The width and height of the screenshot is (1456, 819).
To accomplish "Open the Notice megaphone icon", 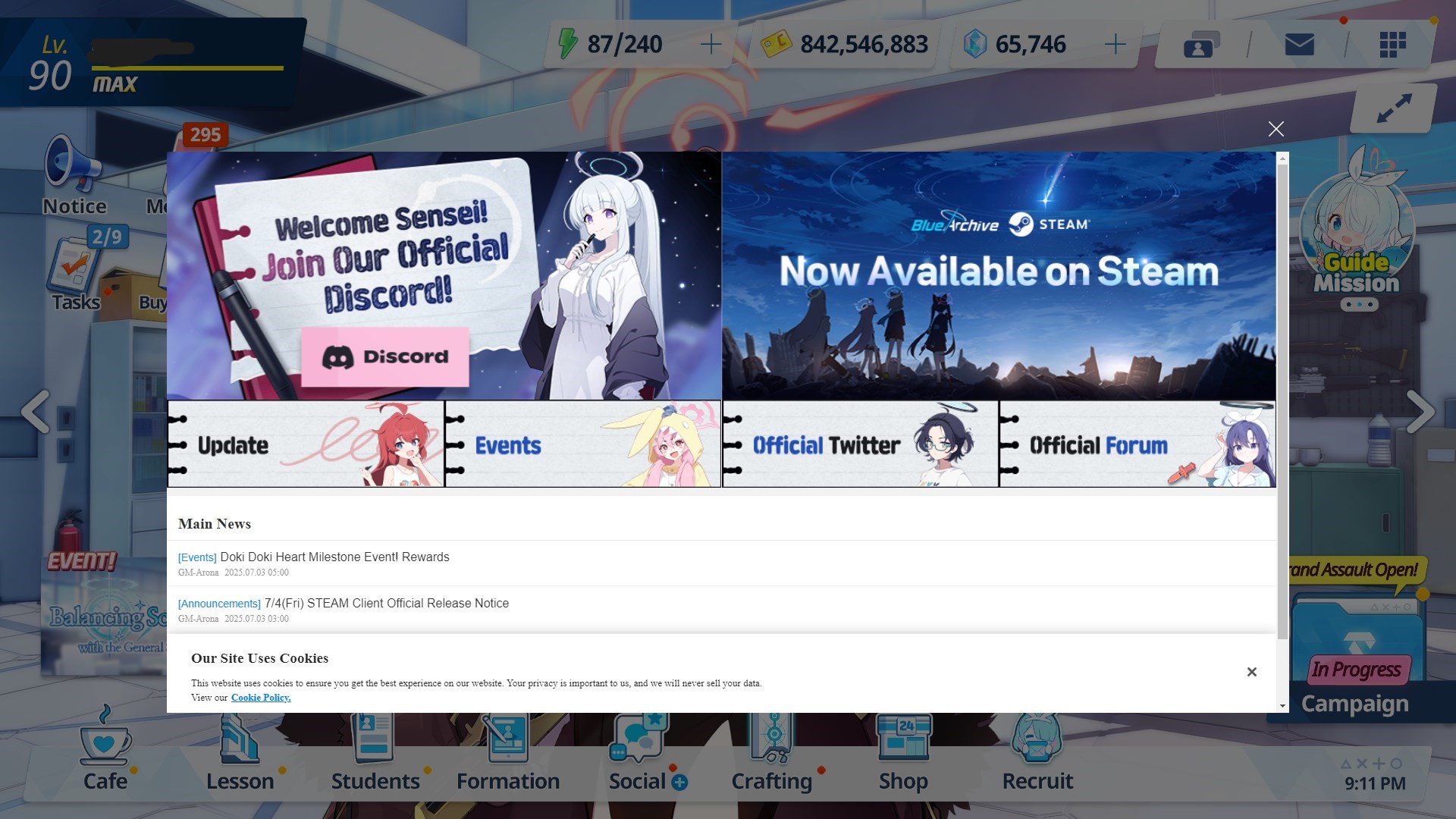I will click(74, 175).
